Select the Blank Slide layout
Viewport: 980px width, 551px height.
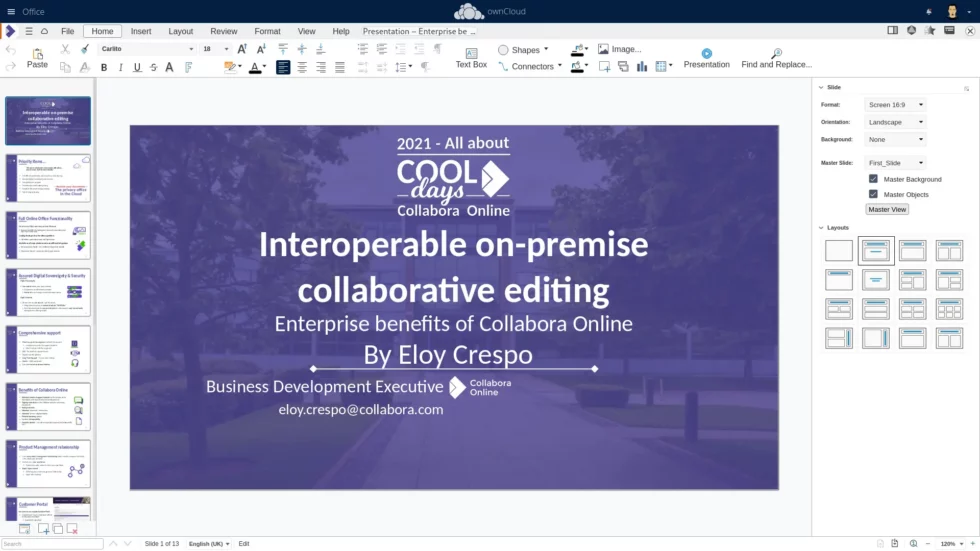(839, 251)
